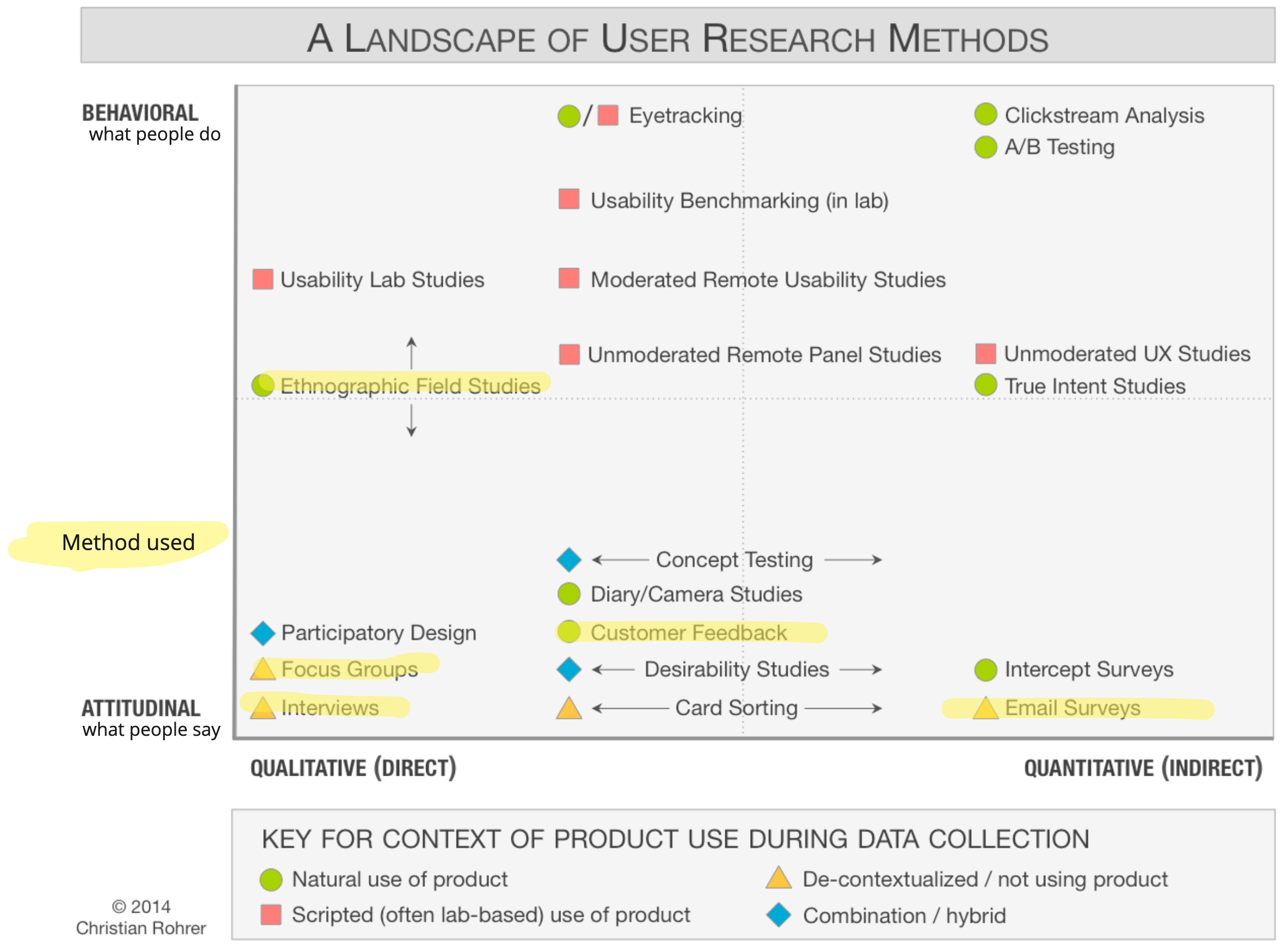
Task: Click the red square beside Usability Lab Studies
Action: point(263,280)
